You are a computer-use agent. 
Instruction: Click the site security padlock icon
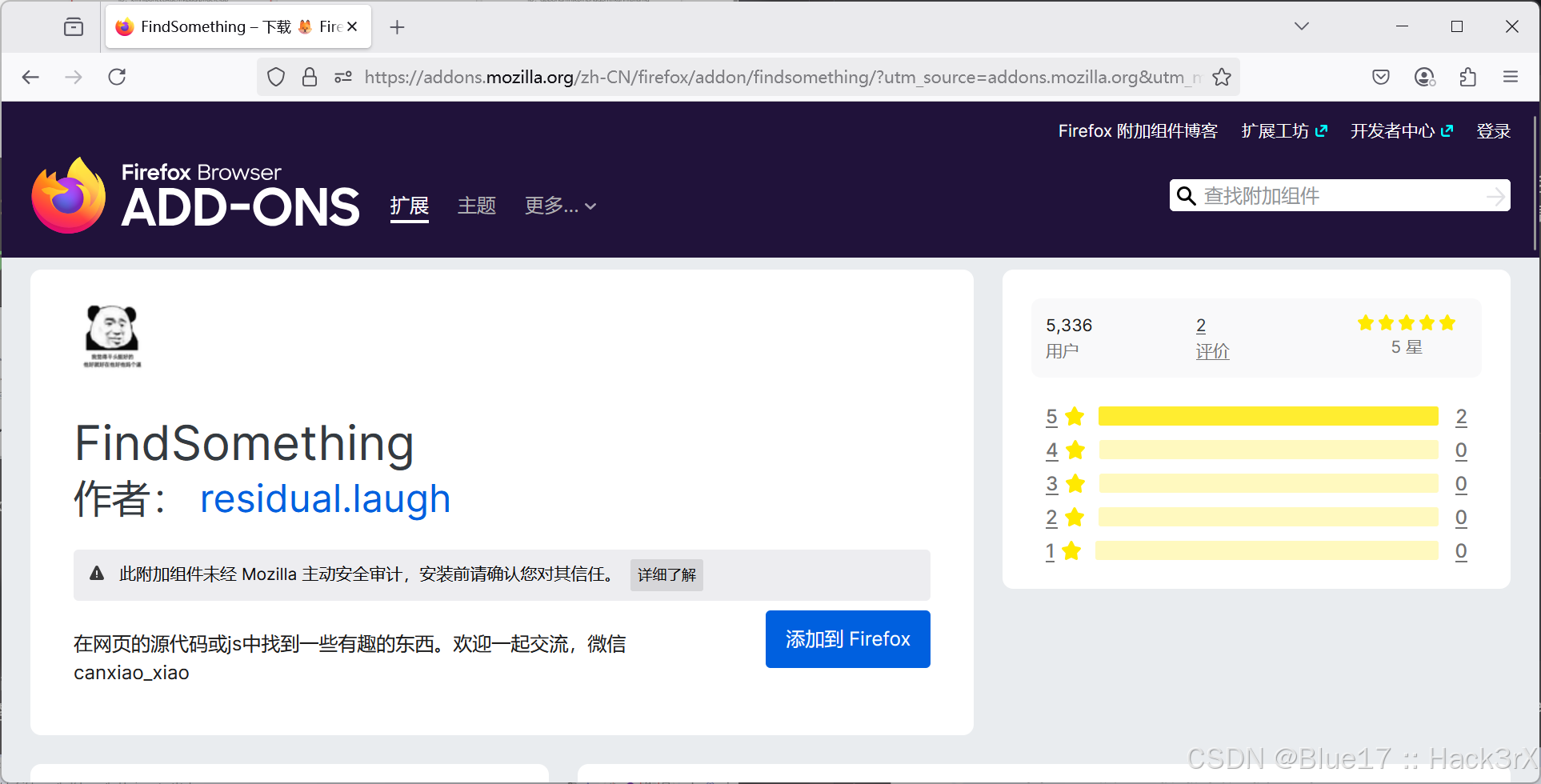[x=310, y=77]
